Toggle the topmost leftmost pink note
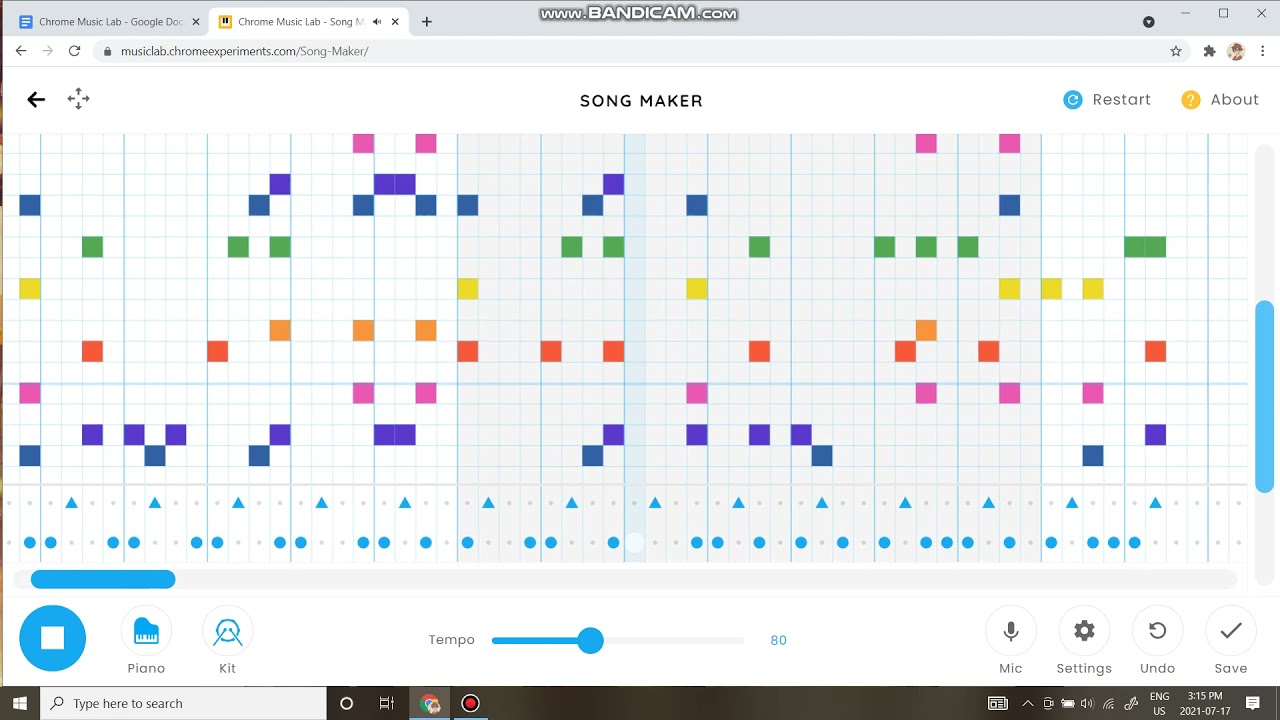Viewport: 1280px width, 720px height. [x=363, y=143]
